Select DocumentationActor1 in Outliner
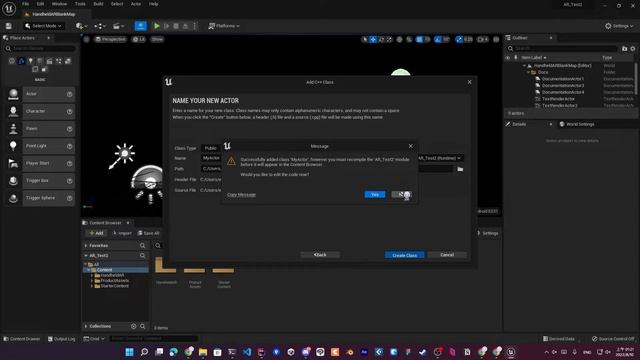 (x=563, y=79)
